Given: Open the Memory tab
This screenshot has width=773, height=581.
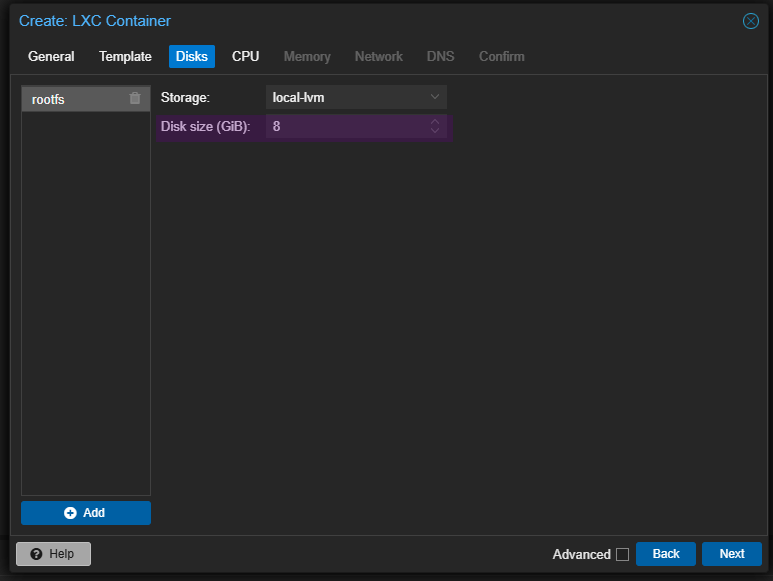Looking at the screenshot, I should pyautogui.click(x=307, y=56).
